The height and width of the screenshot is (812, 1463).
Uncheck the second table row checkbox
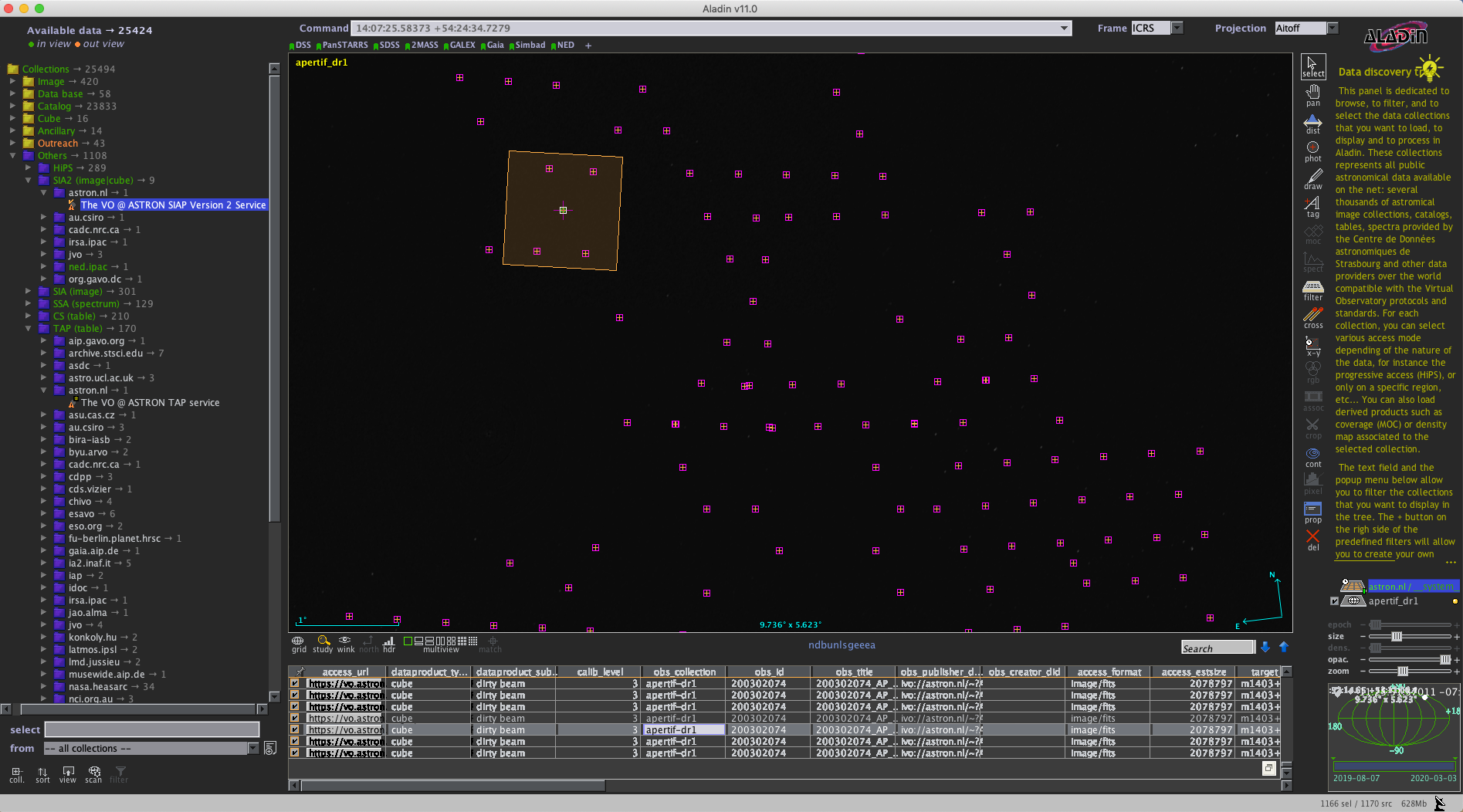294,695
